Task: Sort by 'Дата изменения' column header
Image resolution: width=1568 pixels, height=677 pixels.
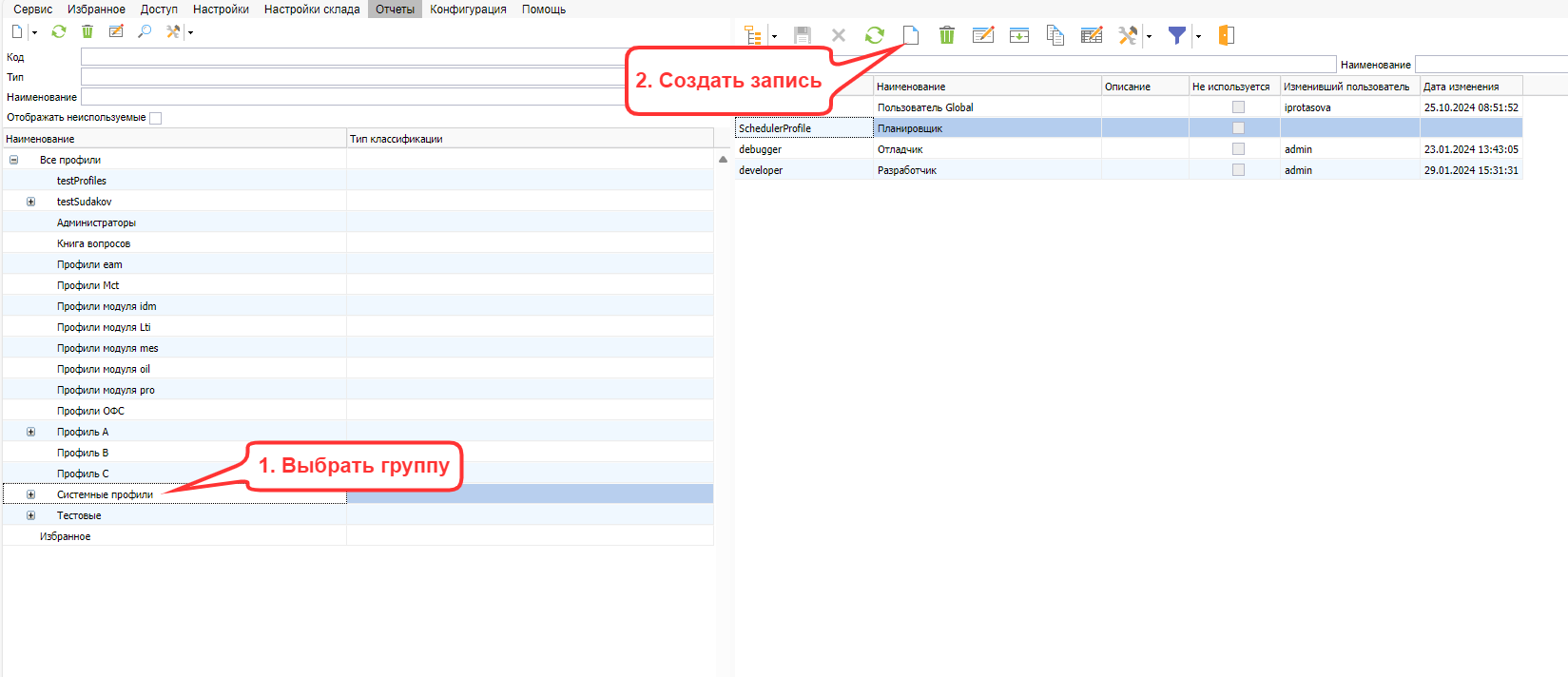Action: click(x=1470, y=87)
